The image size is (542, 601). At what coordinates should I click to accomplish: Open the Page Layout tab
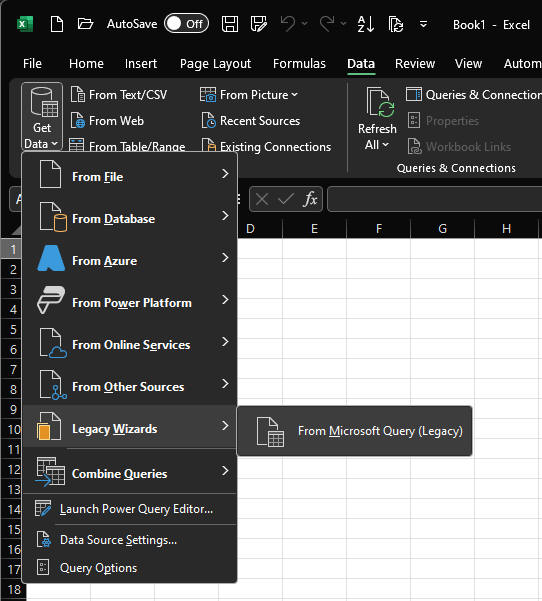click(215, 64)
